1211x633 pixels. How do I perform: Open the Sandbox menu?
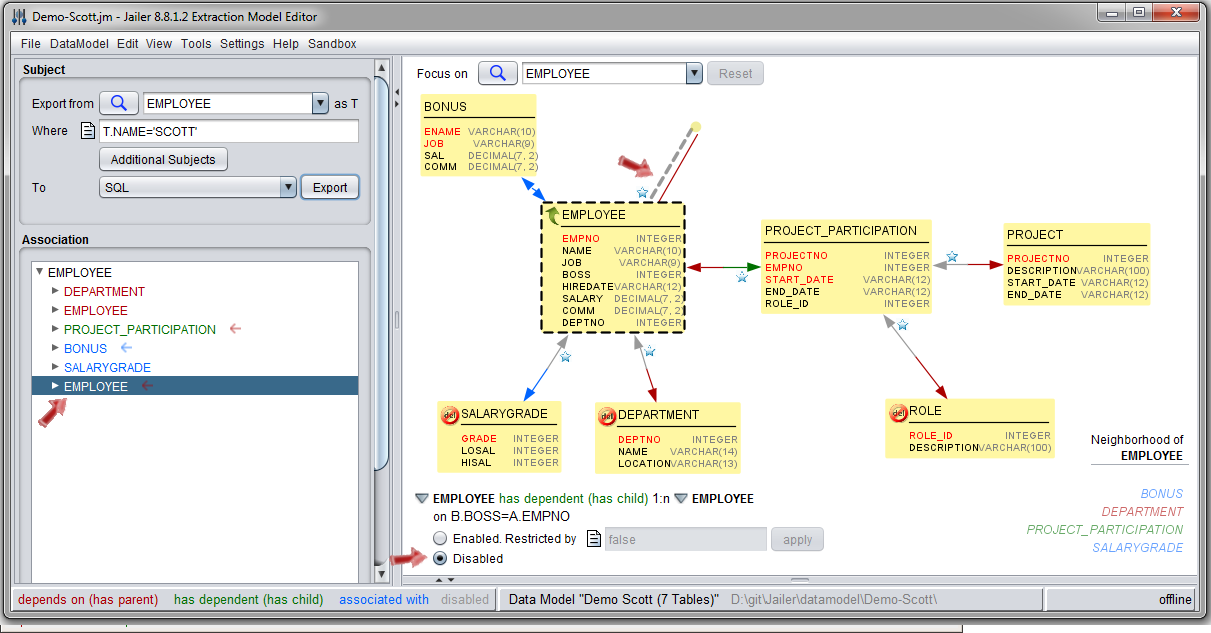coord(332,44)
